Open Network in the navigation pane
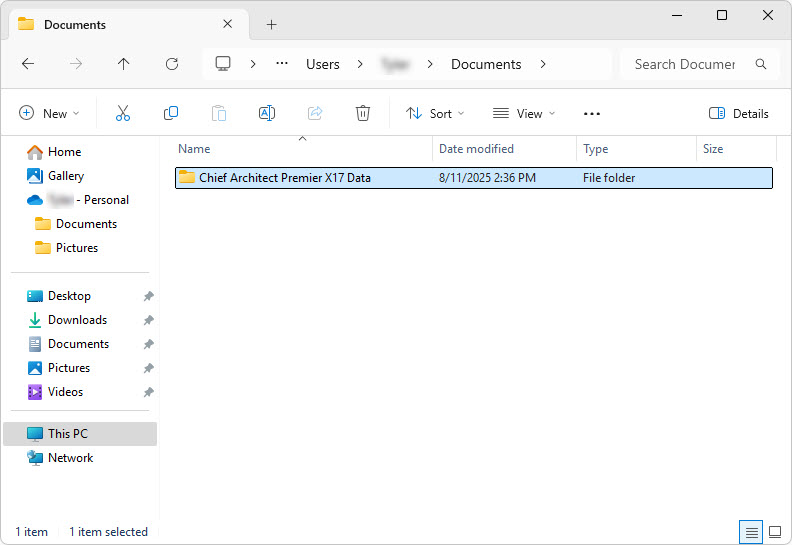The width and height of the screenshot is (792, 545). [x=60, y=458]
